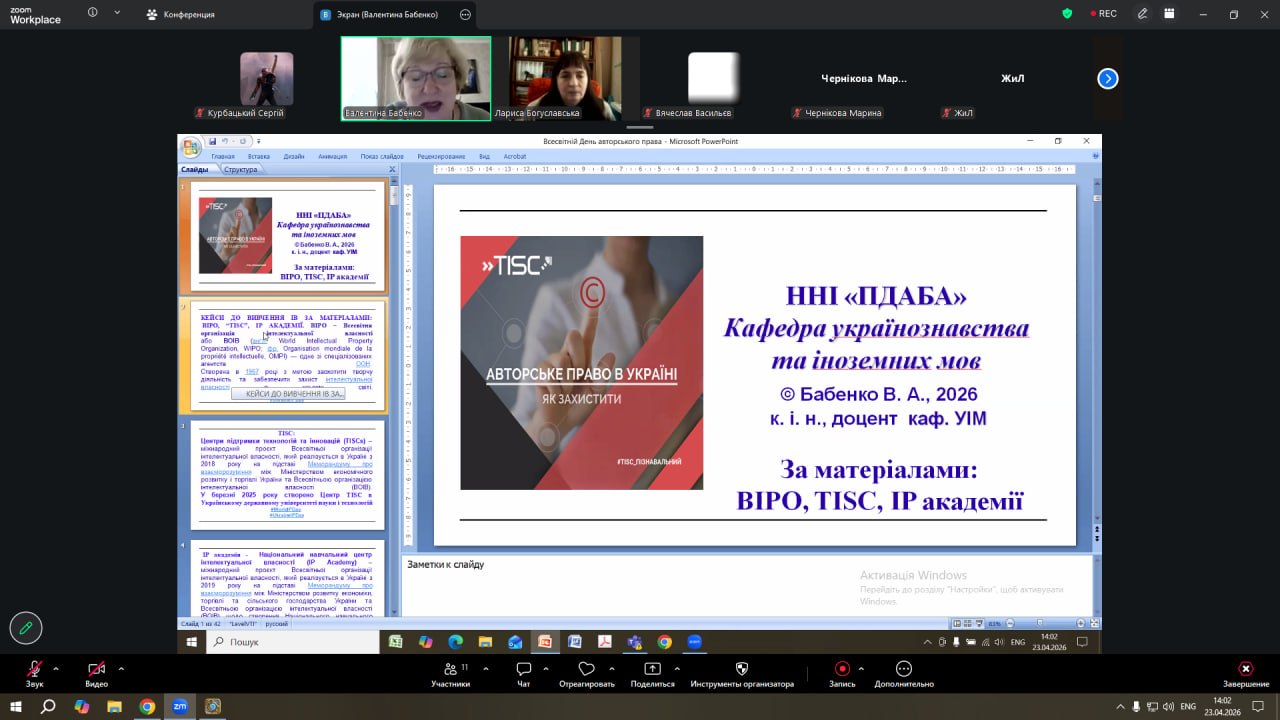Open the Zoom Chat panel
The height and width of the screenshot is (720, 1280).
(523, 669)
